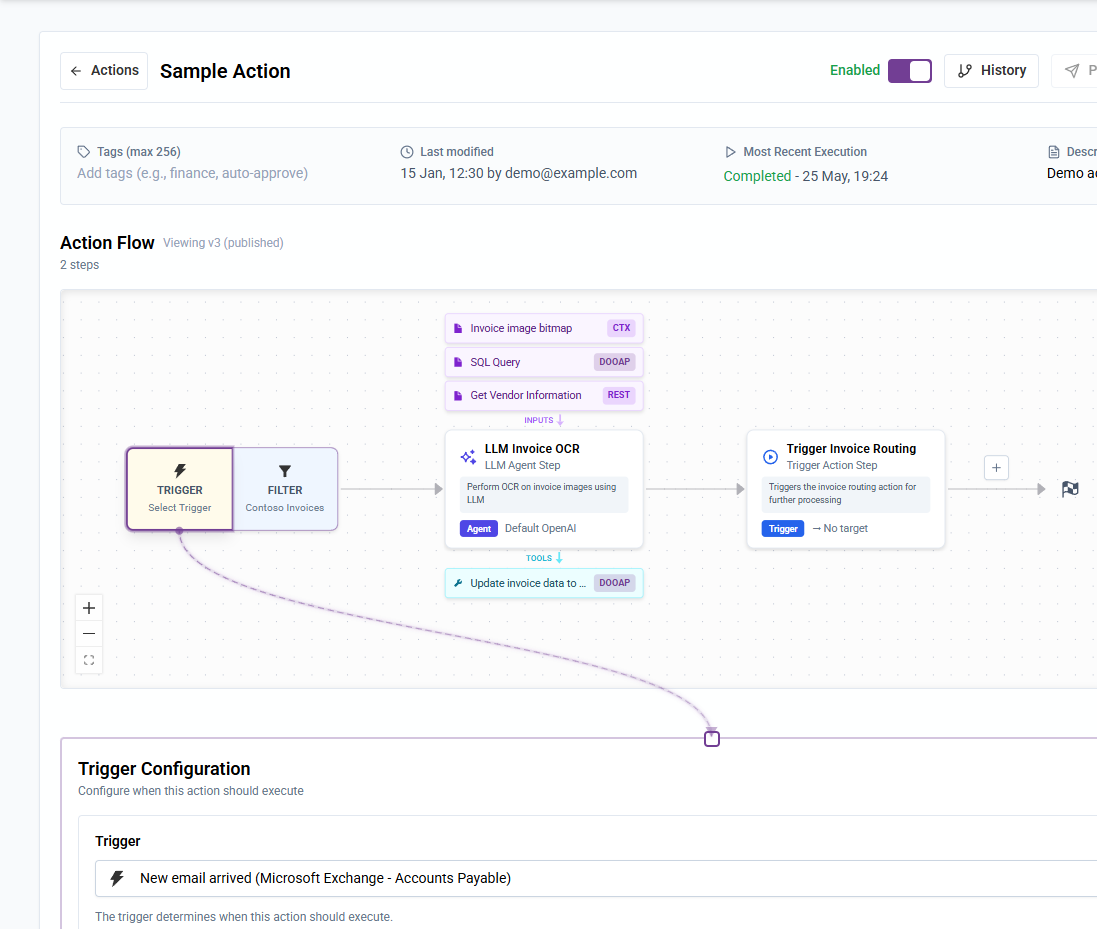This screenshot has width=1097, height=929.
Task: Click the DOOAP badge on SQL Query
Action: pos(614,362)
